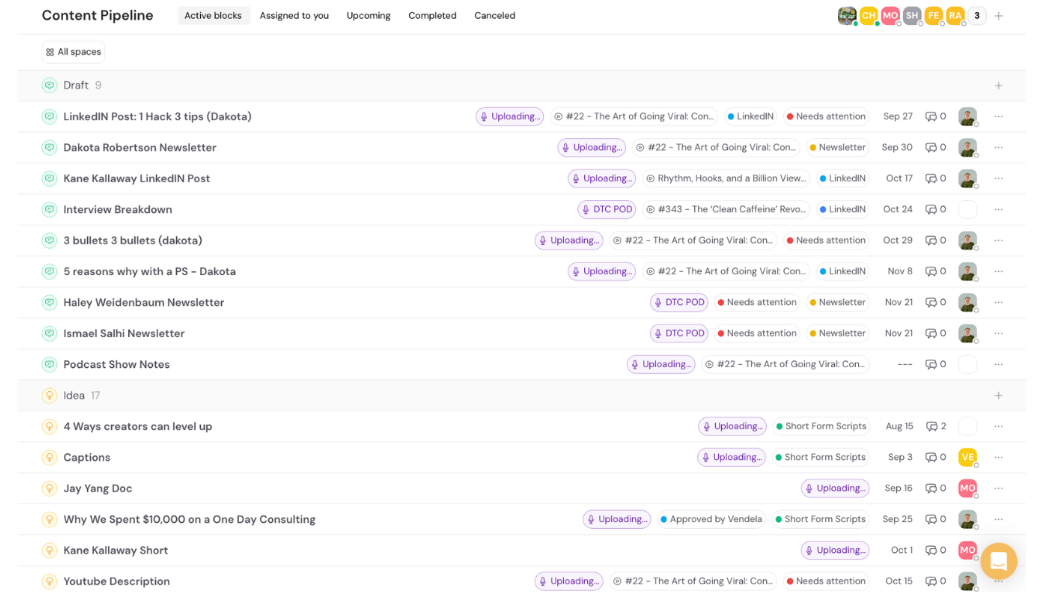Open LinkedIN Post: 1 Hack 3 tips (Dakota)
Viewport: 1042px width, 592px height.
[157, 116]
